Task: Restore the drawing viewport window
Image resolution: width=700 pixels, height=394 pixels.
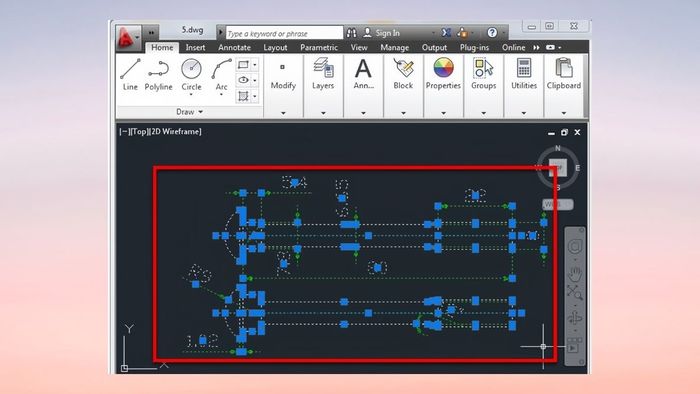Action: click(x=564, y=133)
